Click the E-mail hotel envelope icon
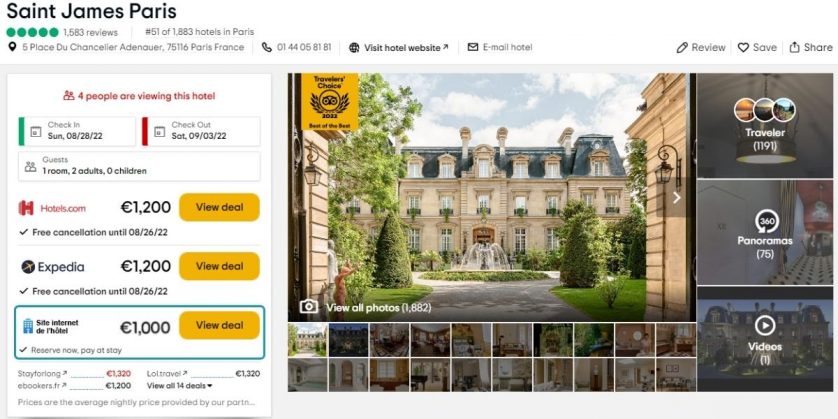This screenshot has width=838, height=419. [x=472, y=47]
